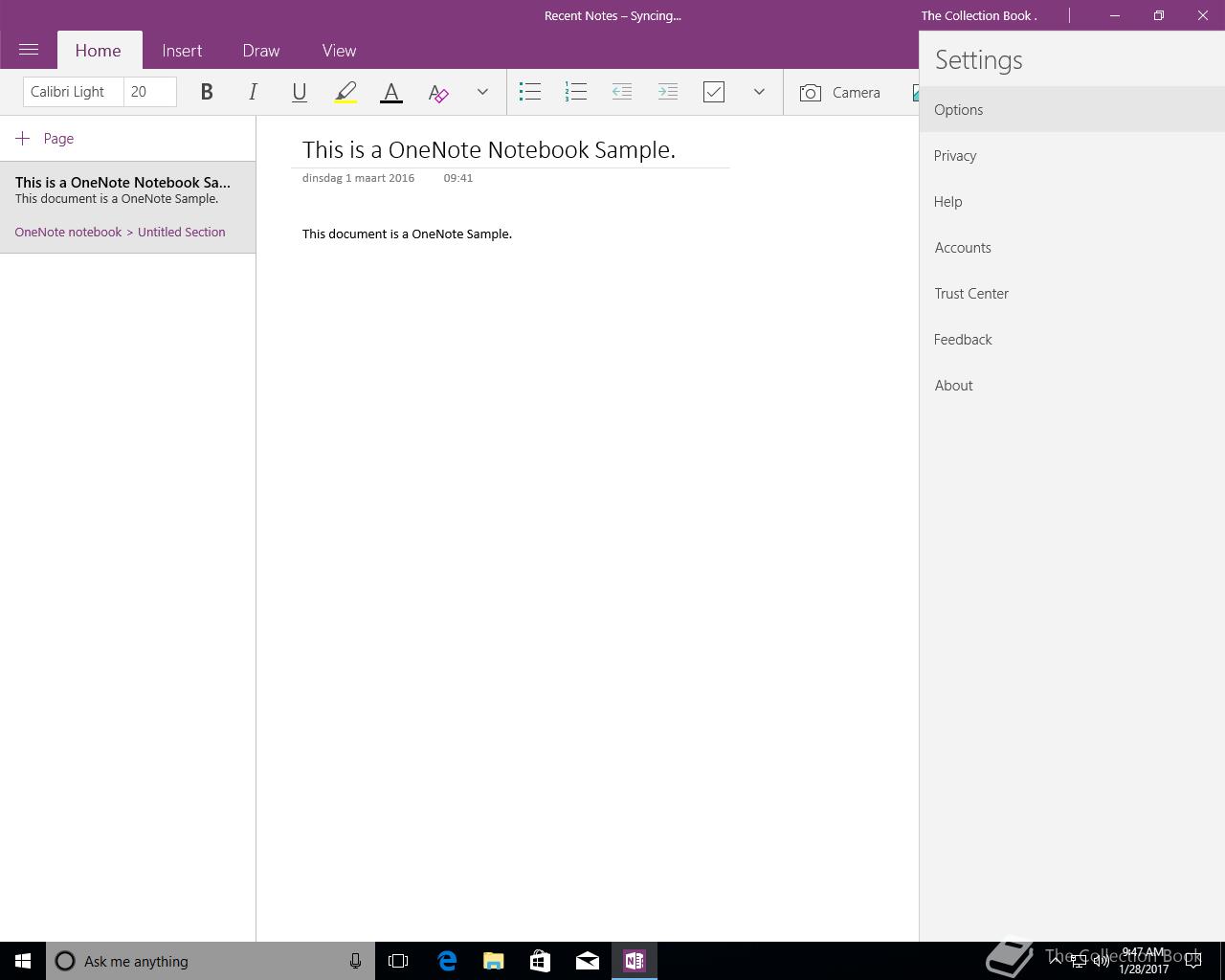Viewport: 1225px width, 980px height.
Task: Open the Windows Start menu
Action: pyautogui.click(x=23, y=961)
